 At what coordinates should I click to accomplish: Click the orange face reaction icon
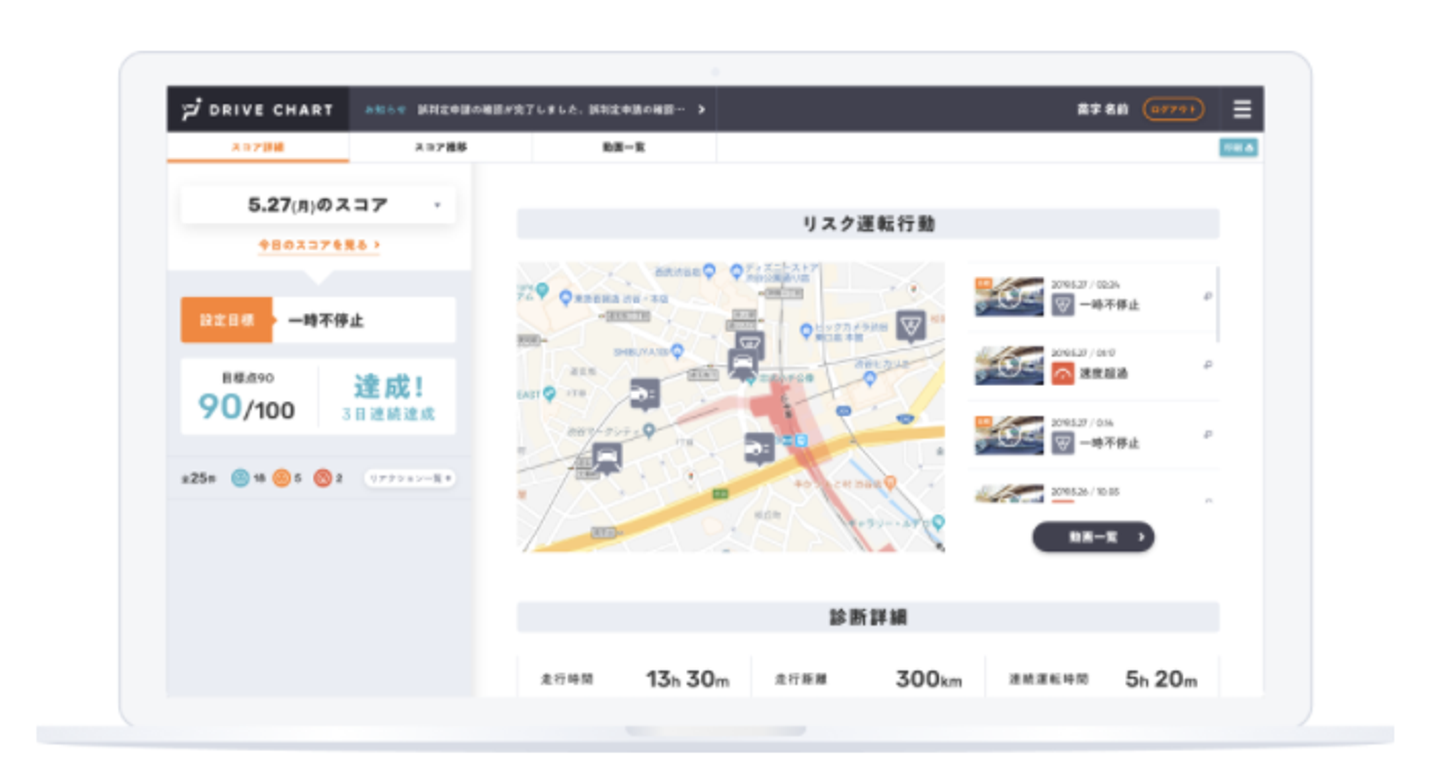pos(281,478)
